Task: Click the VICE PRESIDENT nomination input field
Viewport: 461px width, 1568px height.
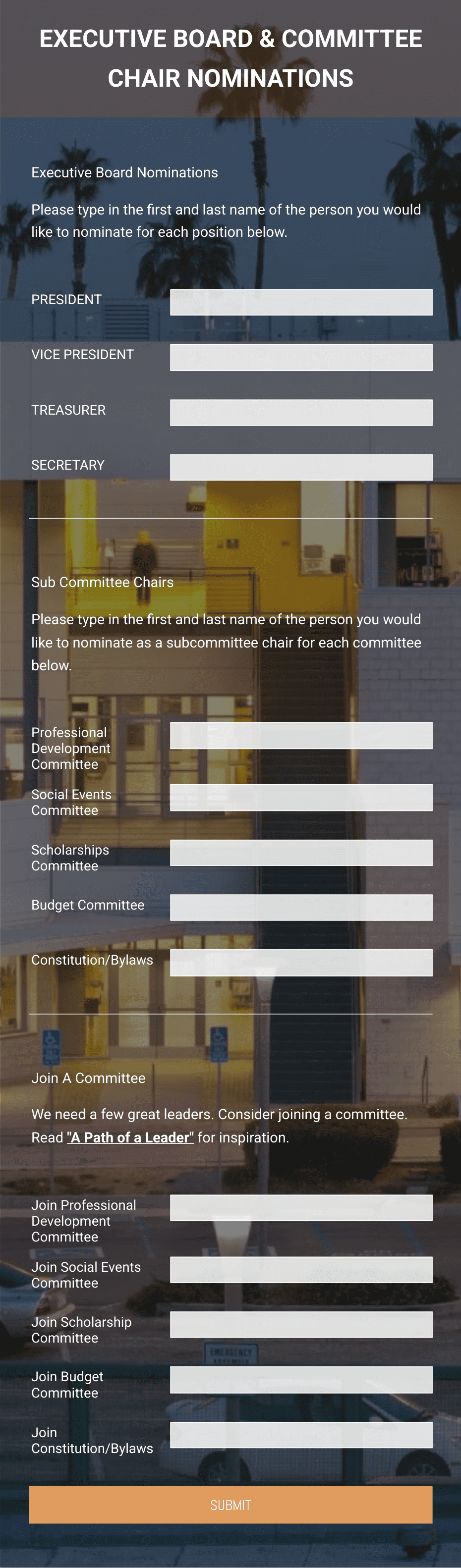Action: [x=301, y=357]
